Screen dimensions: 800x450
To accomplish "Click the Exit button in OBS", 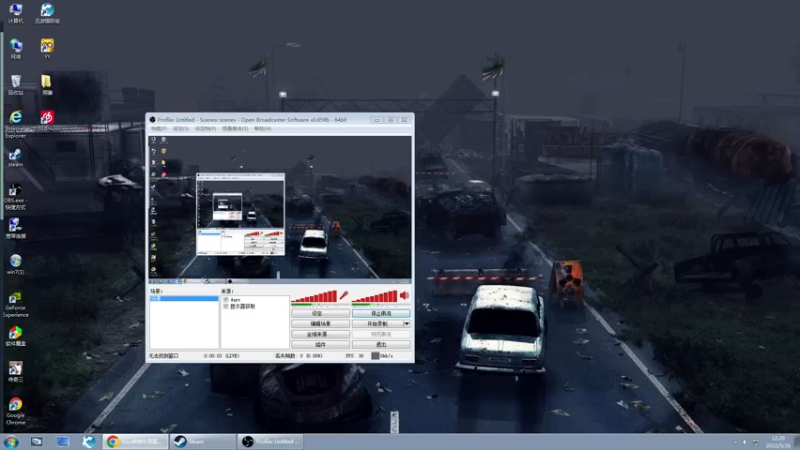I will point(381,345).
